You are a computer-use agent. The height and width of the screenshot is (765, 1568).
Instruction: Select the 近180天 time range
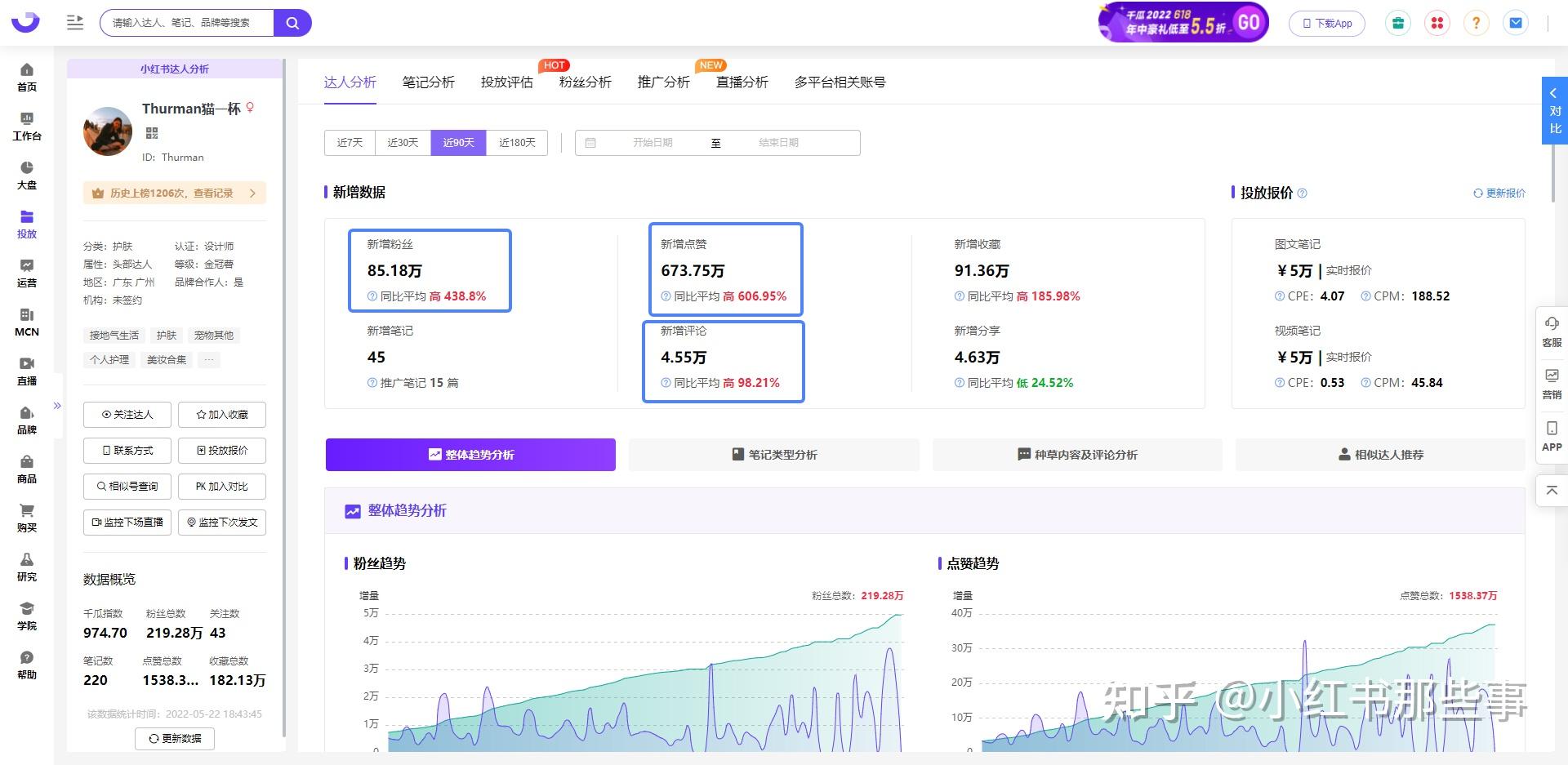[x=517, y=143]
